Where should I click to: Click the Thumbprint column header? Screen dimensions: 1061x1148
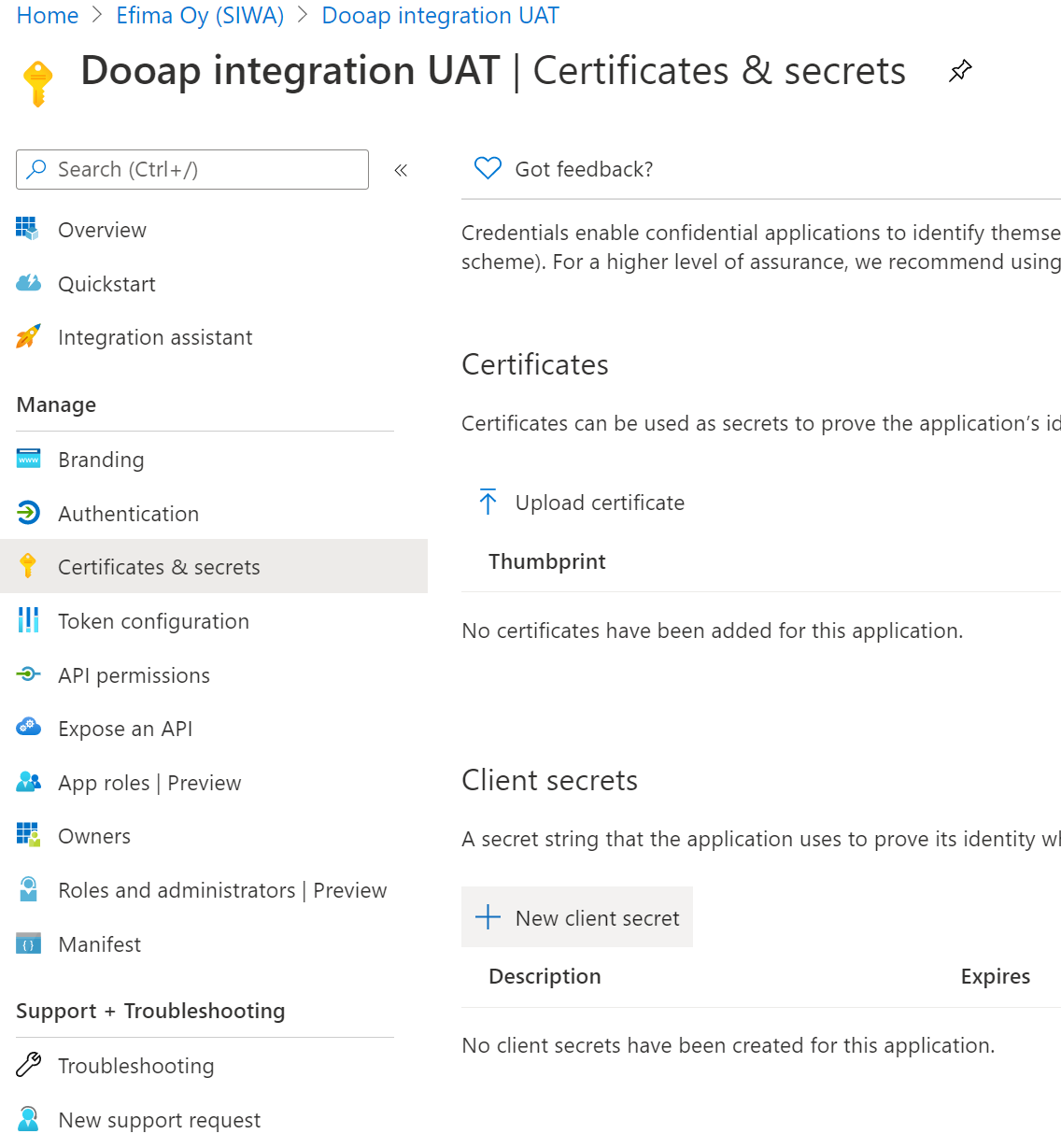(547, 561)
